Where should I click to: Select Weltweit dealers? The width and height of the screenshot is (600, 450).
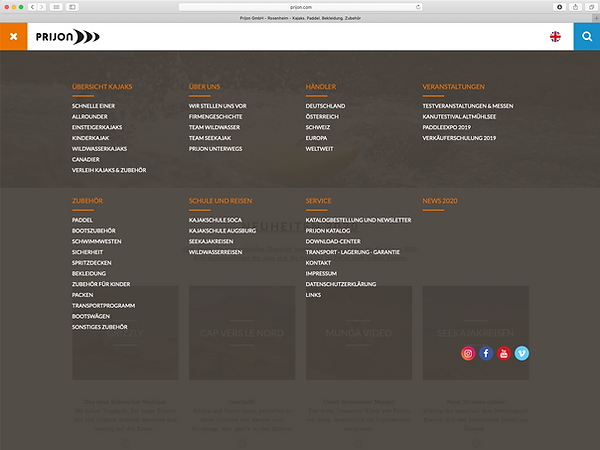point(319,149)
